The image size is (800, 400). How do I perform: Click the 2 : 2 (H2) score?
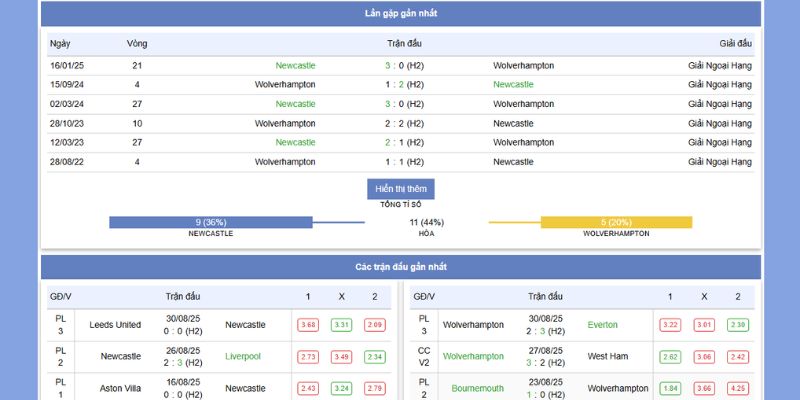pyautogui.click(x=404, y=123)
